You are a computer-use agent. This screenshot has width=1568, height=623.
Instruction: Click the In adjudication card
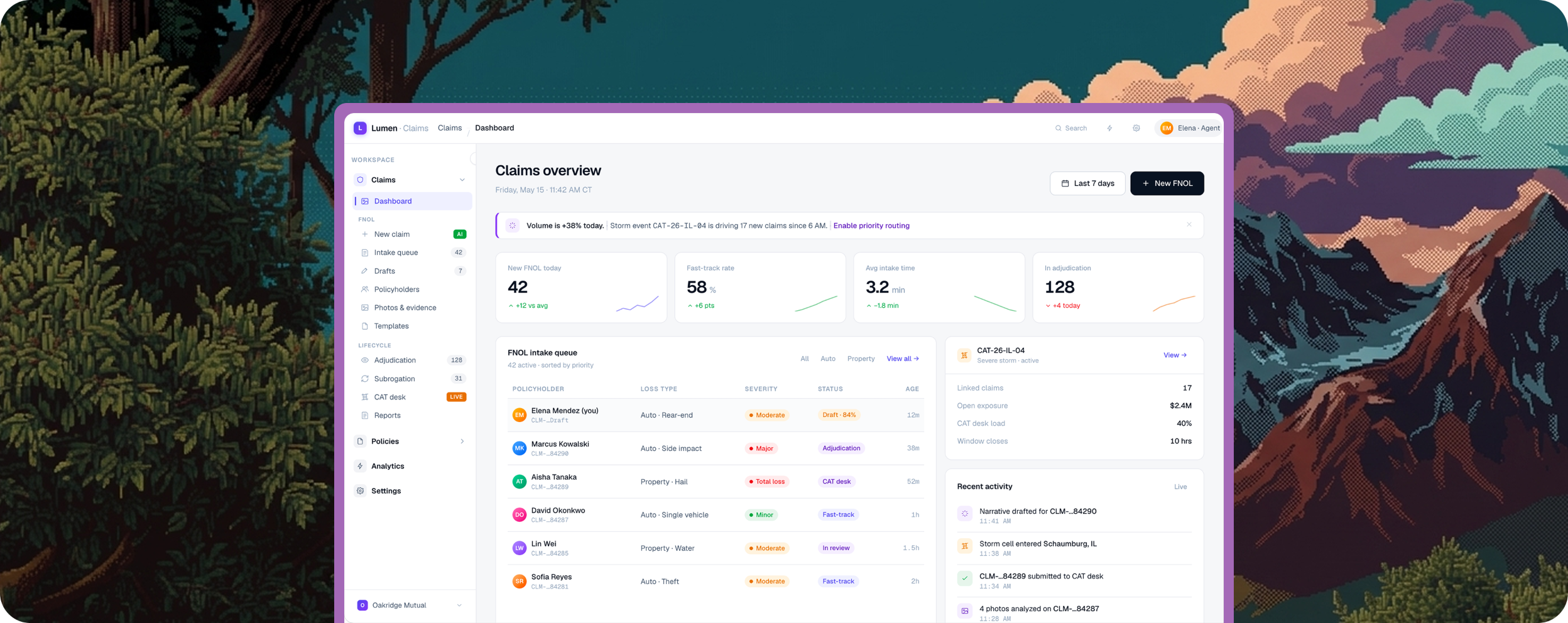(x=1118, y=288)
